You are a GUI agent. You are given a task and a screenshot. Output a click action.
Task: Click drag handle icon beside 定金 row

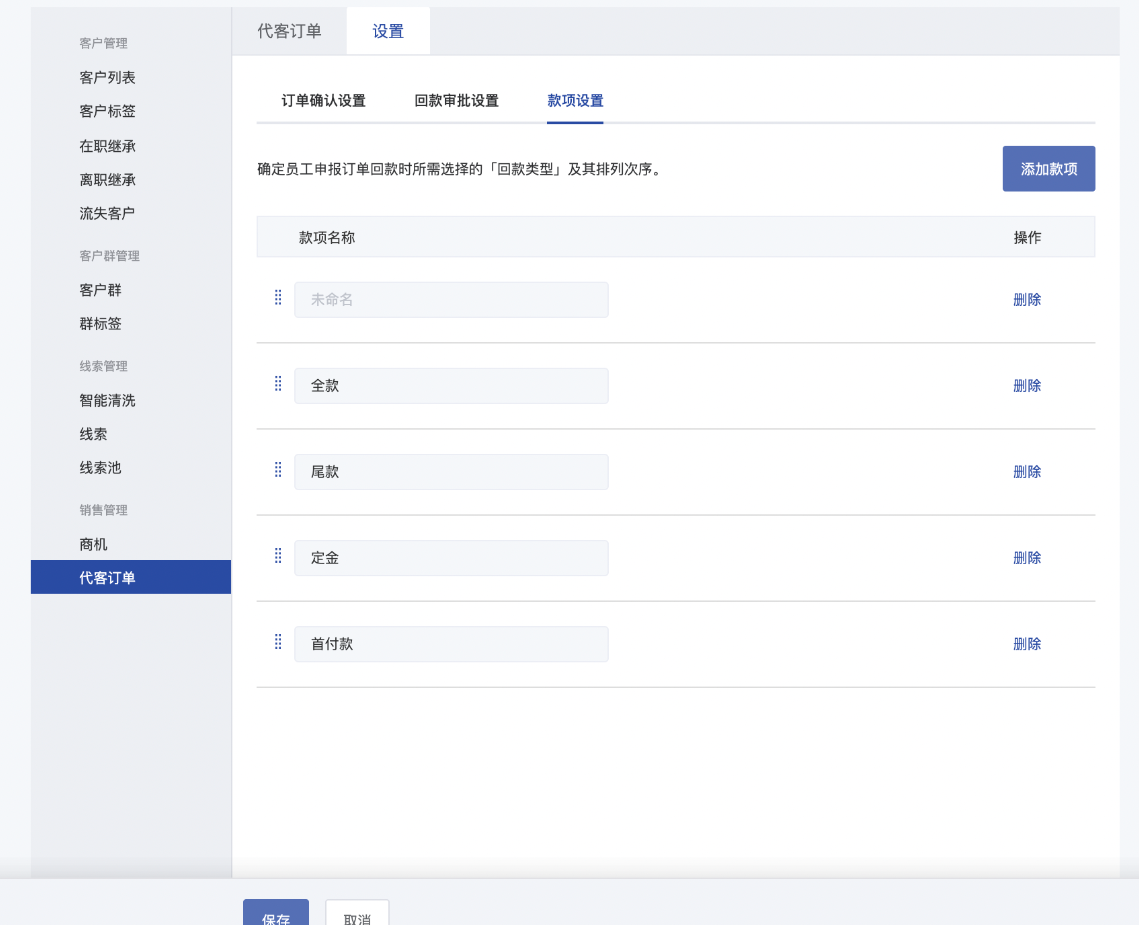(x=278, y=556)
